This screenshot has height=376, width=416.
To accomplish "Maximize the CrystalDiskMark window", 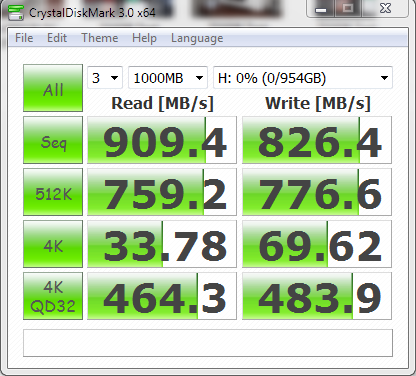I will 348,9.
